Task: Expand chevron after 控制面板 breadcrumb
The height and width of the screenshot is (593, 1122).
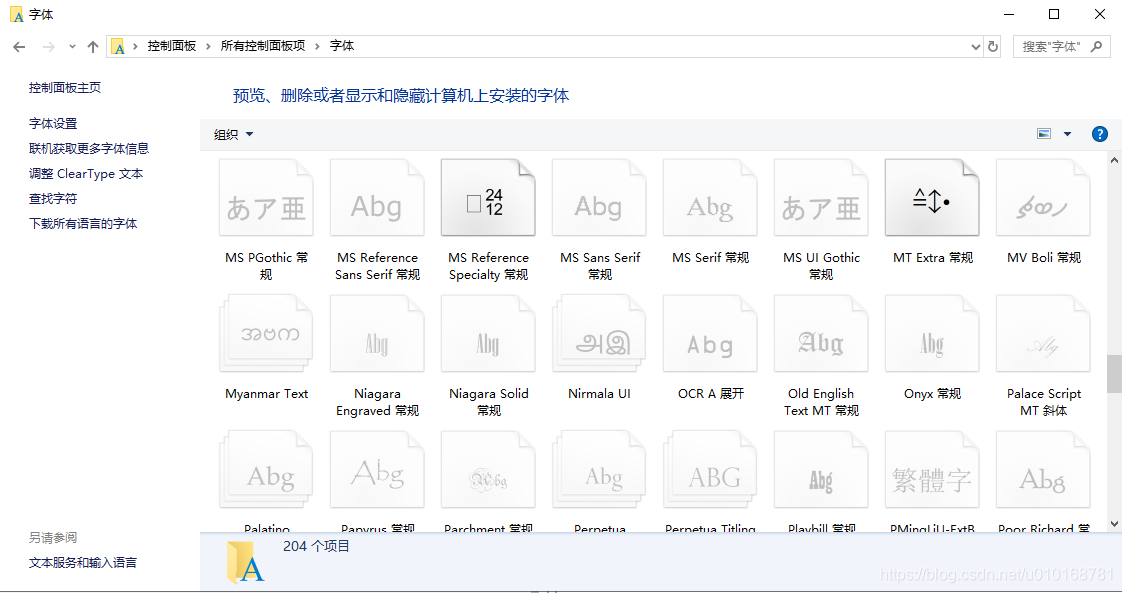Action: point(208,46)
